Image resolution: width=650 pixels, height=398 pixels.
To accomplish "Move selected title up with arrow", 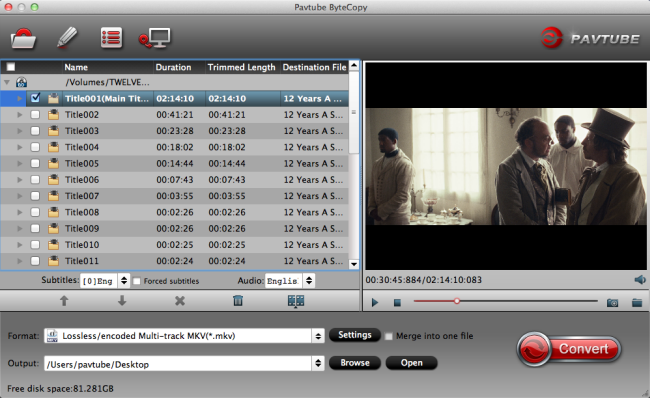I will [x=64, y=301].
